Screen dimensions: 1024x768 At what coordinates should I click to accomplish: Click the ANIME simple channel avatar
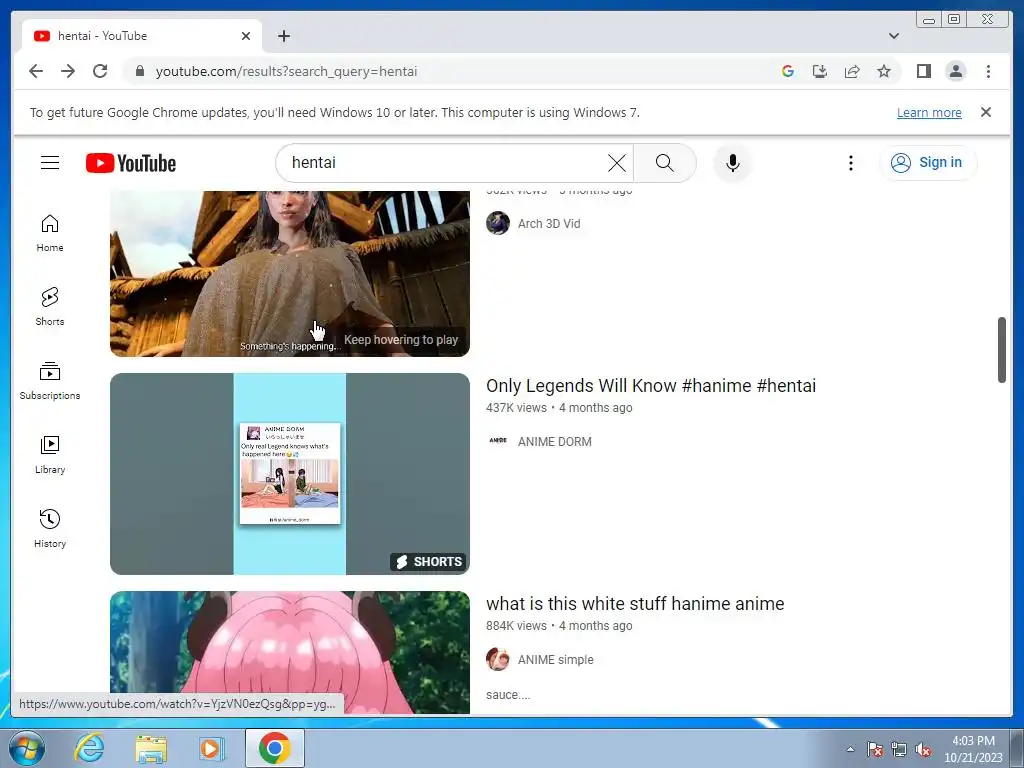(x=498, y=659)
